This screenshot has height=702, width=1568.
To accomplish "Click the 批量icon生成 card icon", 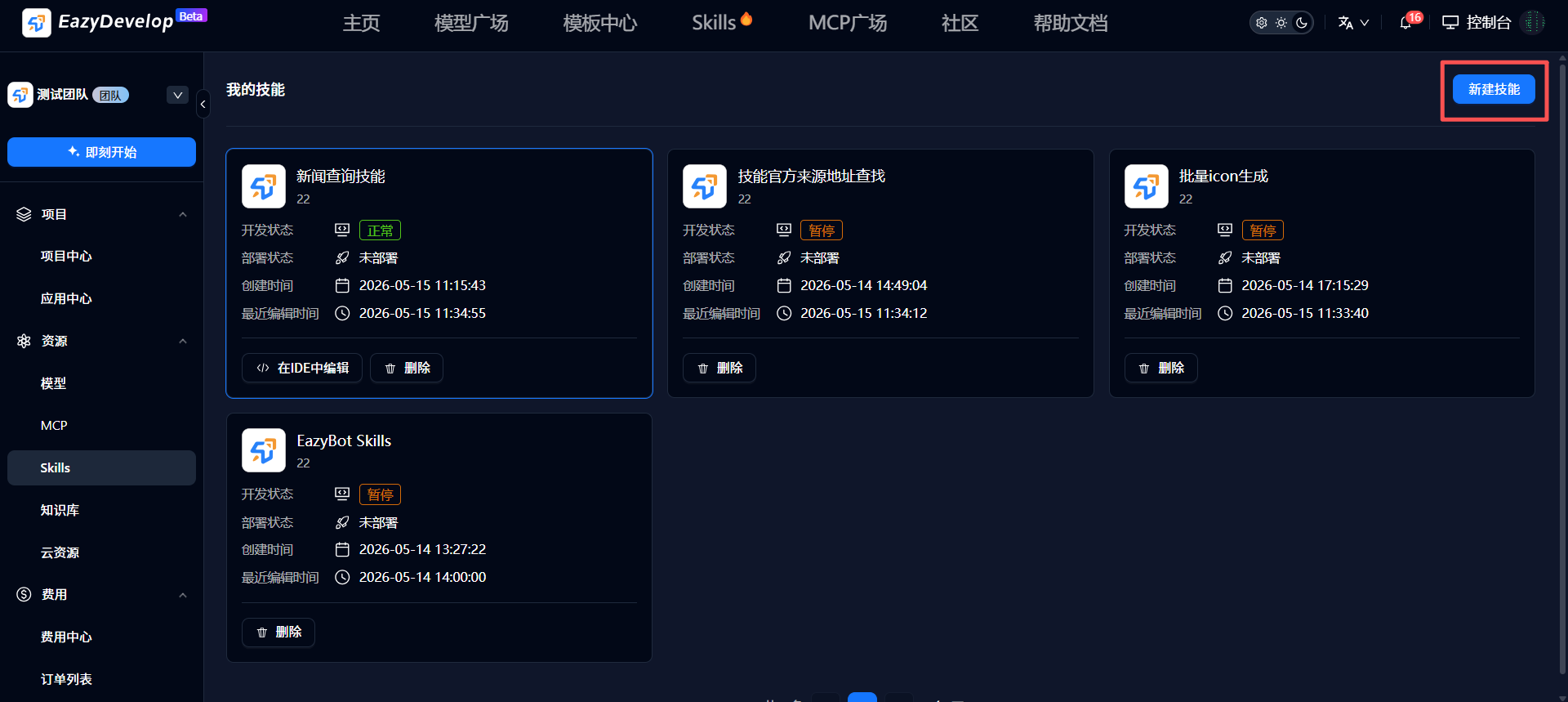I will point(1147,186).
